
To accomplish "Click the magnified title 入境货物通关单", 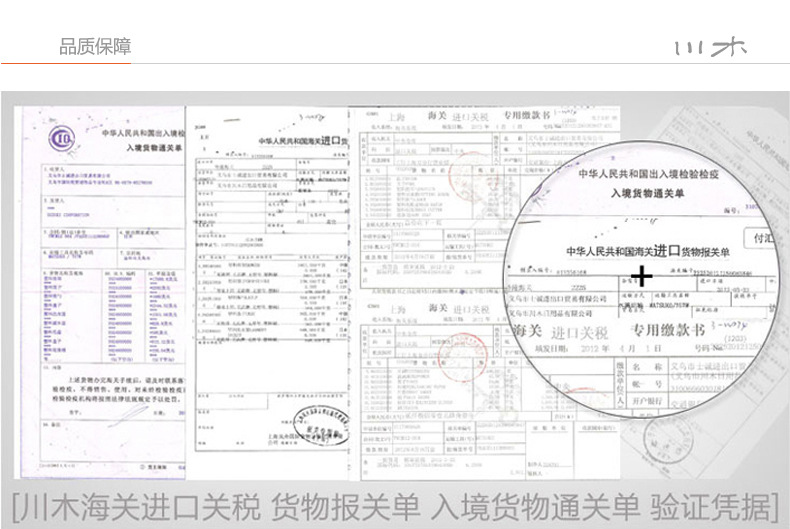I will [647, 193].
